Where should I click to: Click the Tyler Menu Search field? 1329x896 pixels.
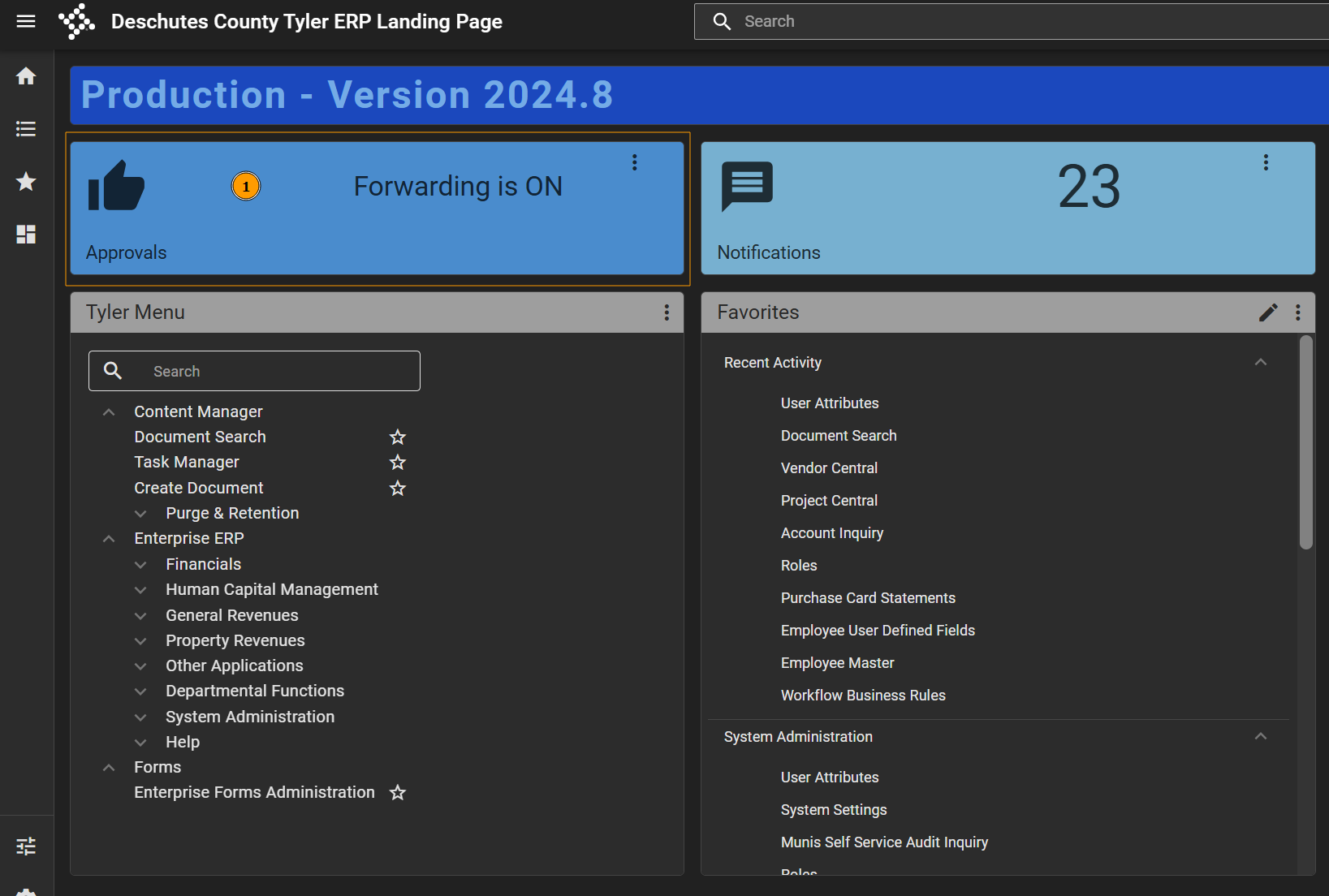[x=254, y=371]
